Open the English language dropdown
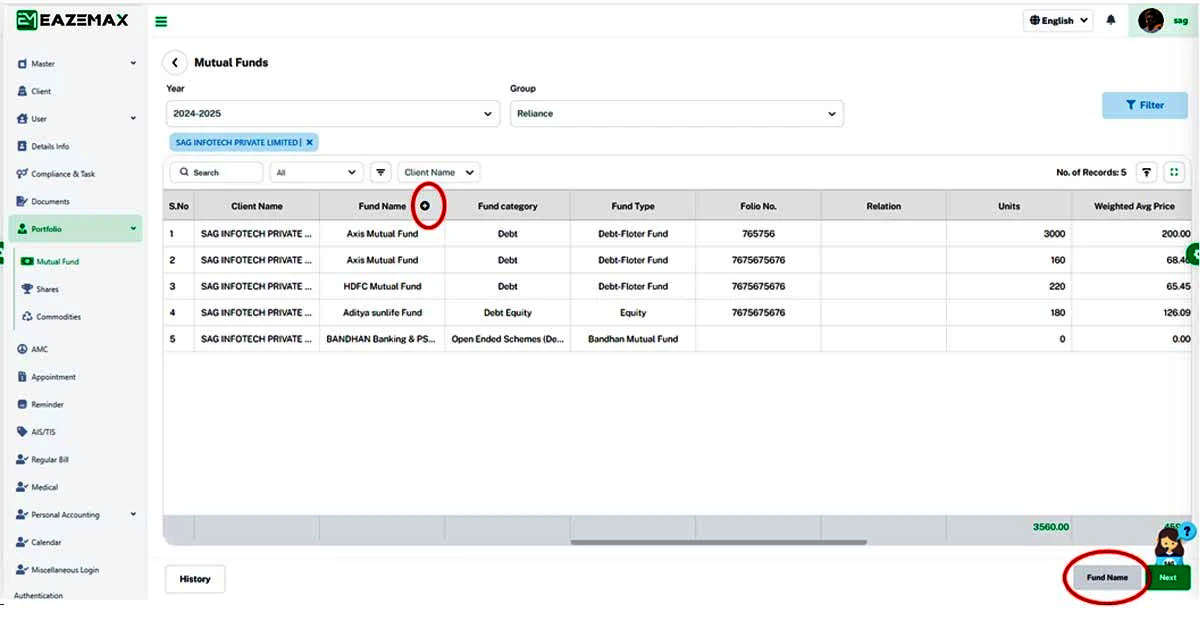Viewport: 1200px width, 630px height. [x=1058, y=20]
